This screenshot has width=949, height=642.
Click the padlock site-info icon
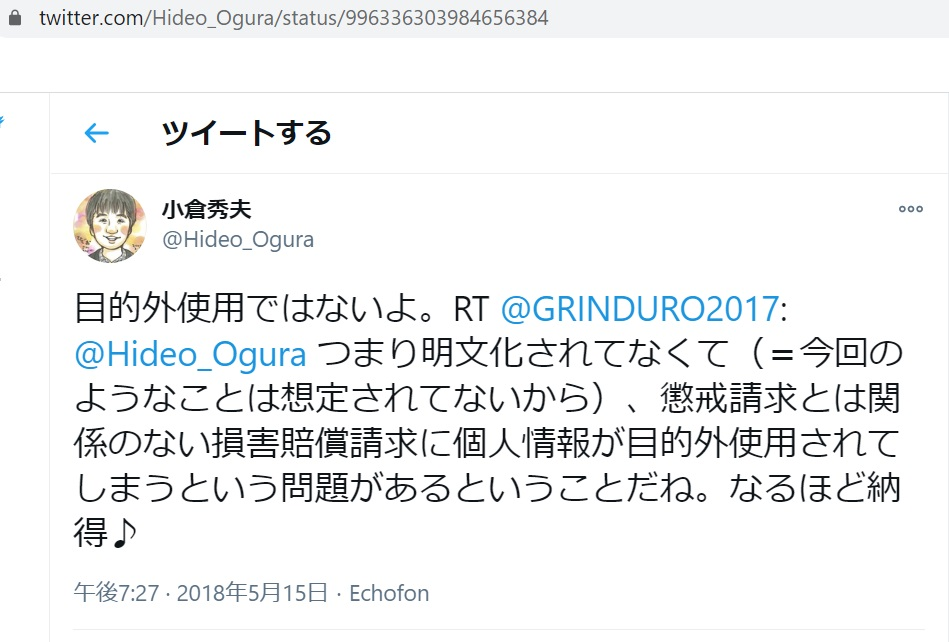(x=15, y=18)
